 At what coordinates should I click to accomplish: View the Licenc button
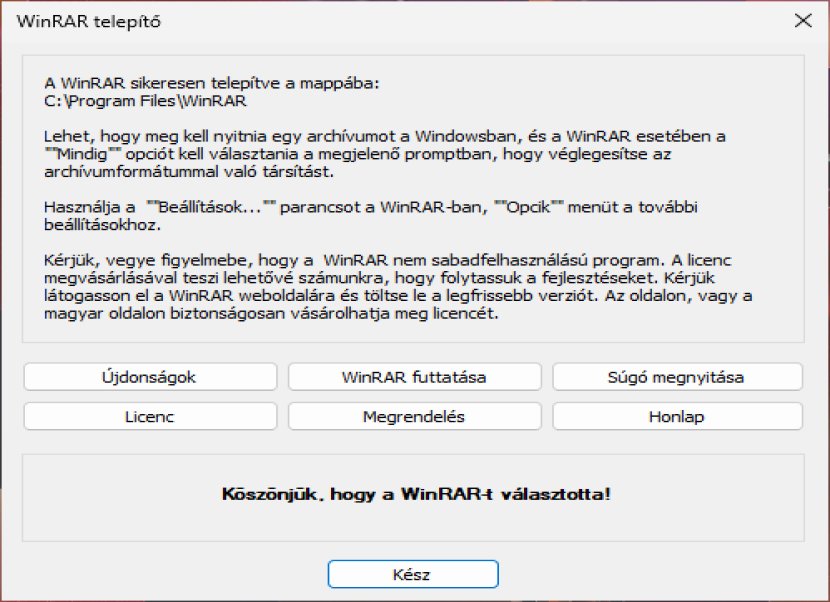click(150, 416)
